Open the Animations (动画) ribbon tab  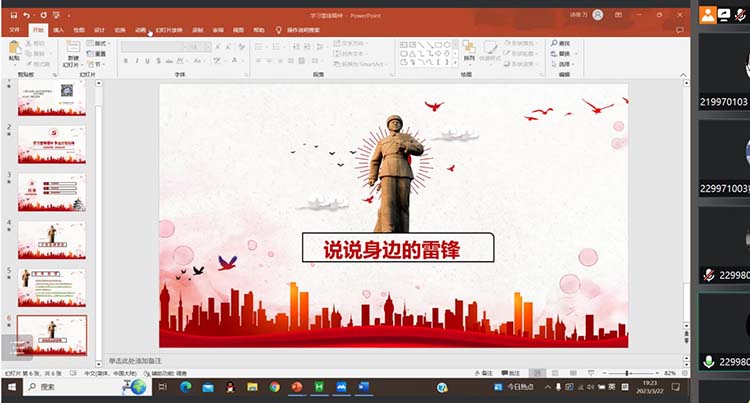(x=140, y=31)
